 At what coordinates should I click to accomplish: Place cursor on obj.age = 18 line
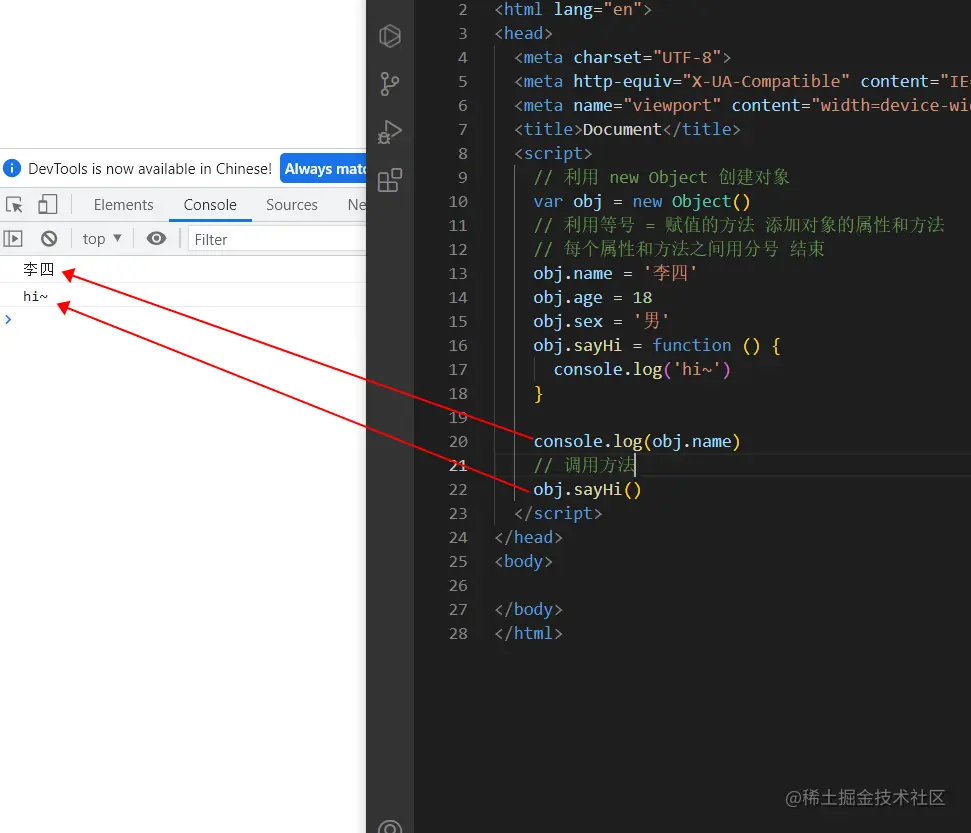click(592, 298)
